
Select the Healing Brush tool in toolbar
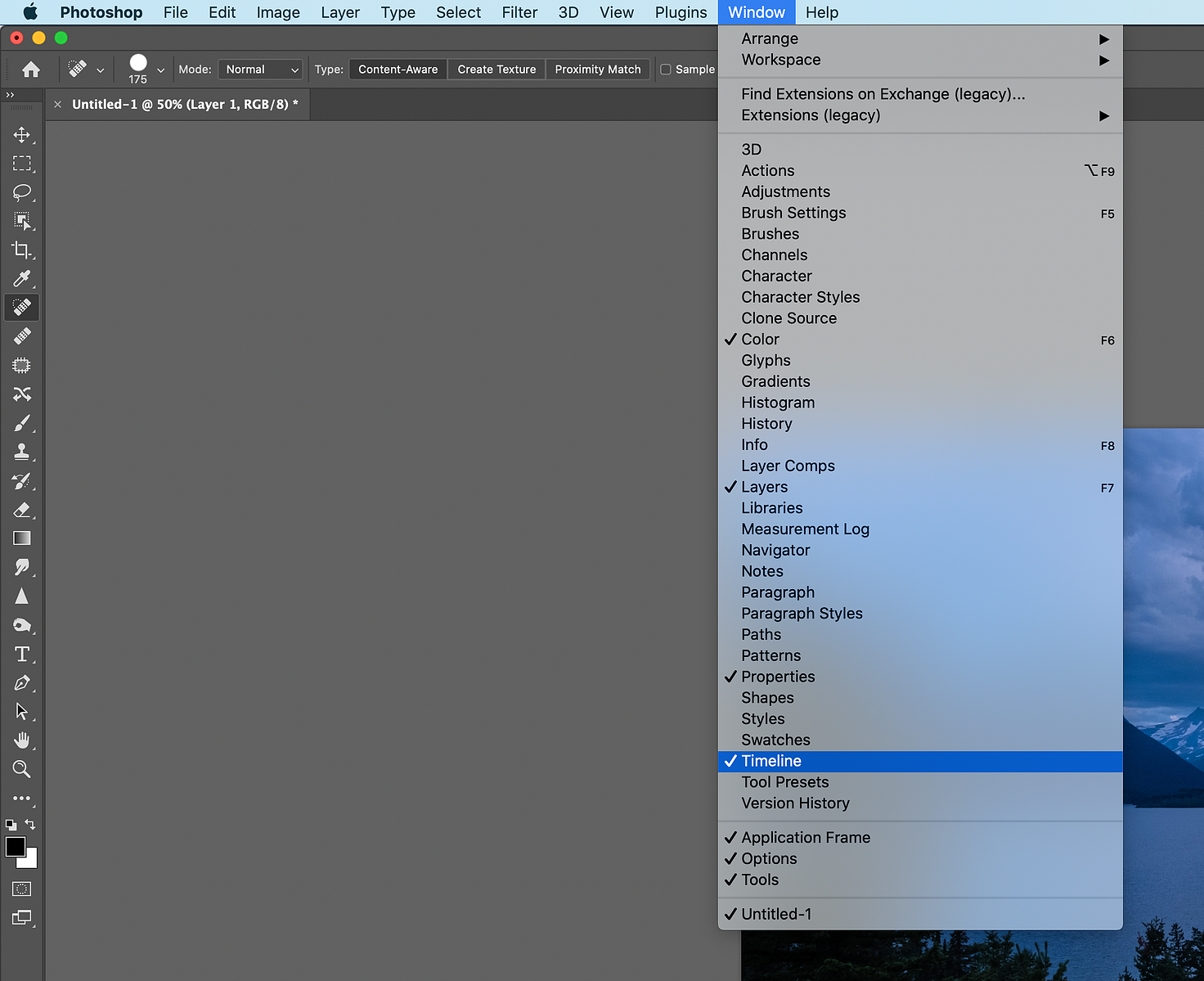22,336
